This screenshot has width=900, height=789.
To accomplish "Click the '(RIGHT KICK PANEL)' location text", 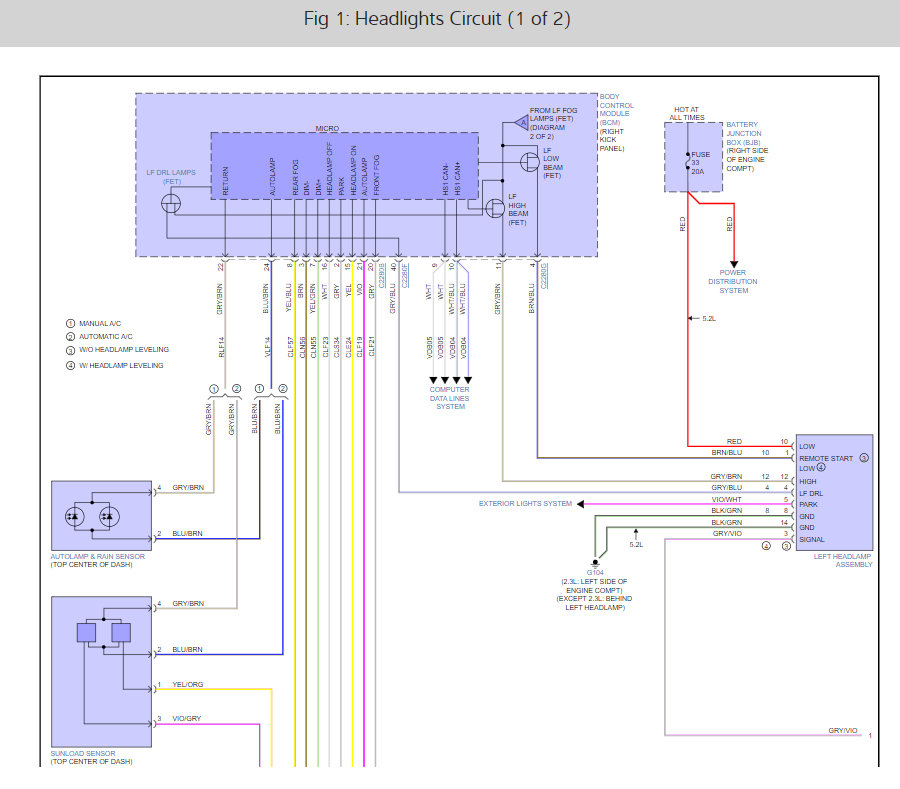I will pyautogui.click(x=612, y=140).
